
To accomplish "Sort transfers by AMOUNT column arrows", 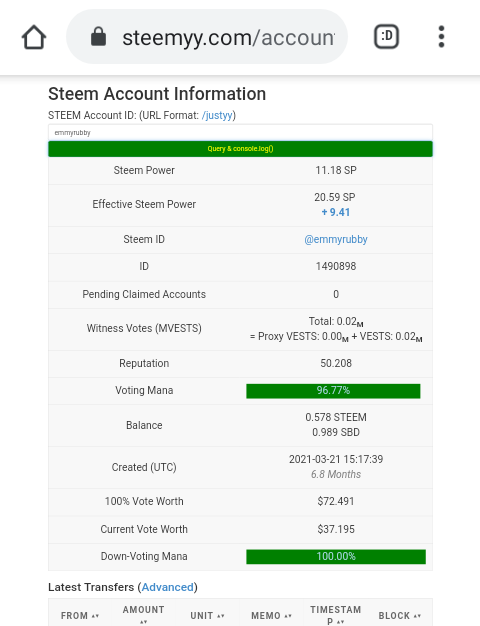I will pos(144,622).
